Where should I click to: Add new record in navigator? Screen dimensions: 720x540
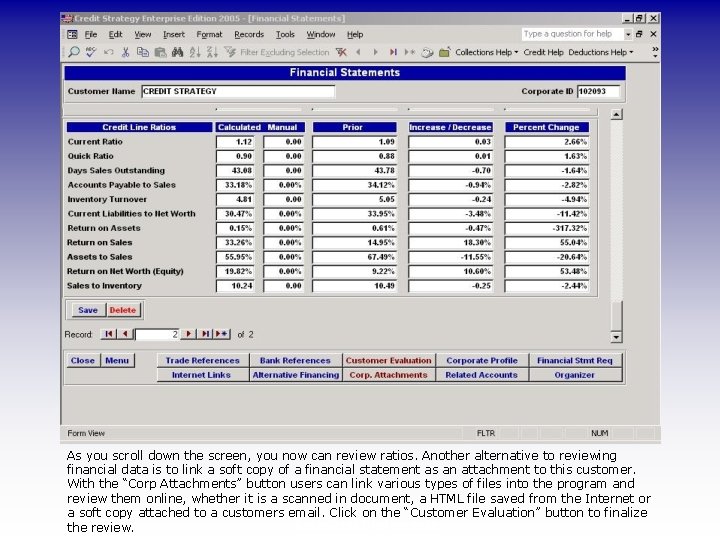click(222, 334)
